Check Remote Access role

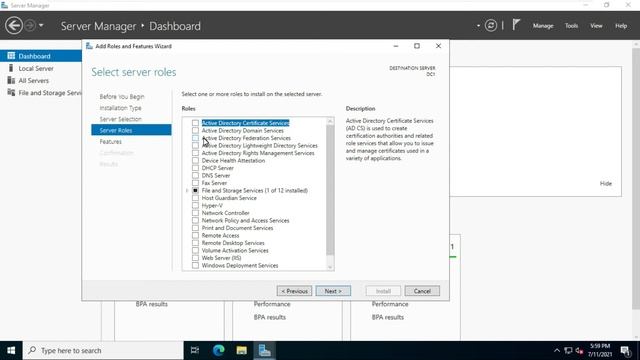click(x=195, y=236)
